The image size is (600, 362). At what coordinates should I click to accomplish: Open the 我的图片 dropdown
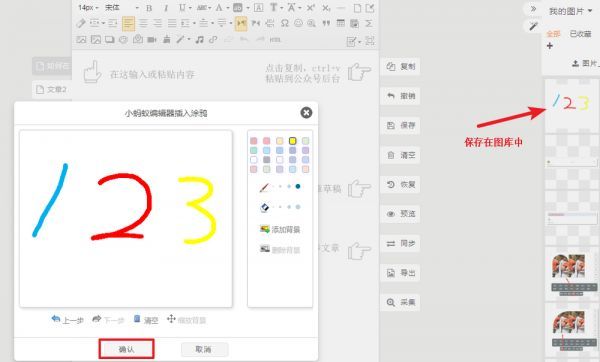[x=570, y=11]
